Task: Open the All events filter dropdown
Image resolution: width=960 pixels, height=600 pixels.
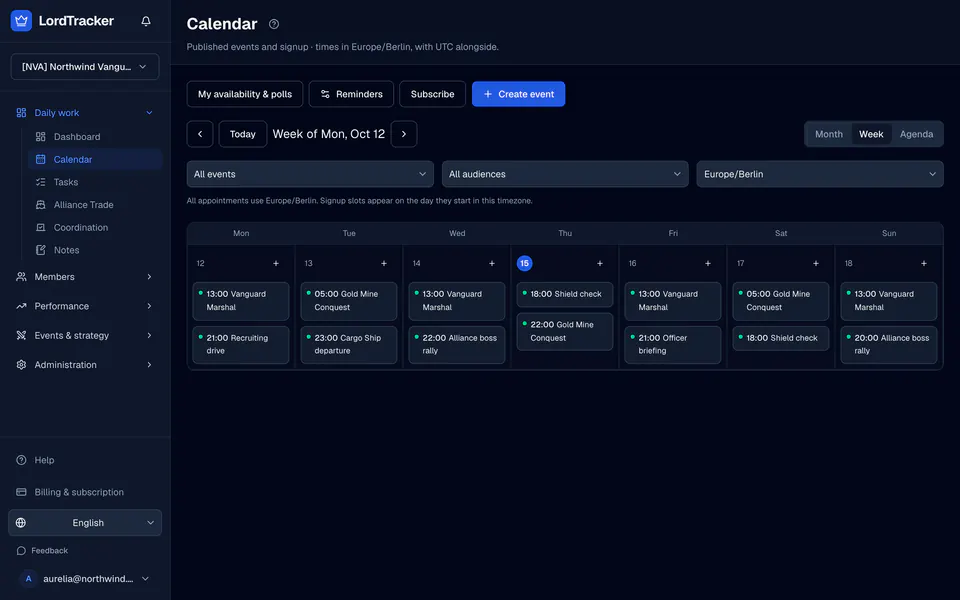Action: point(310,174)
